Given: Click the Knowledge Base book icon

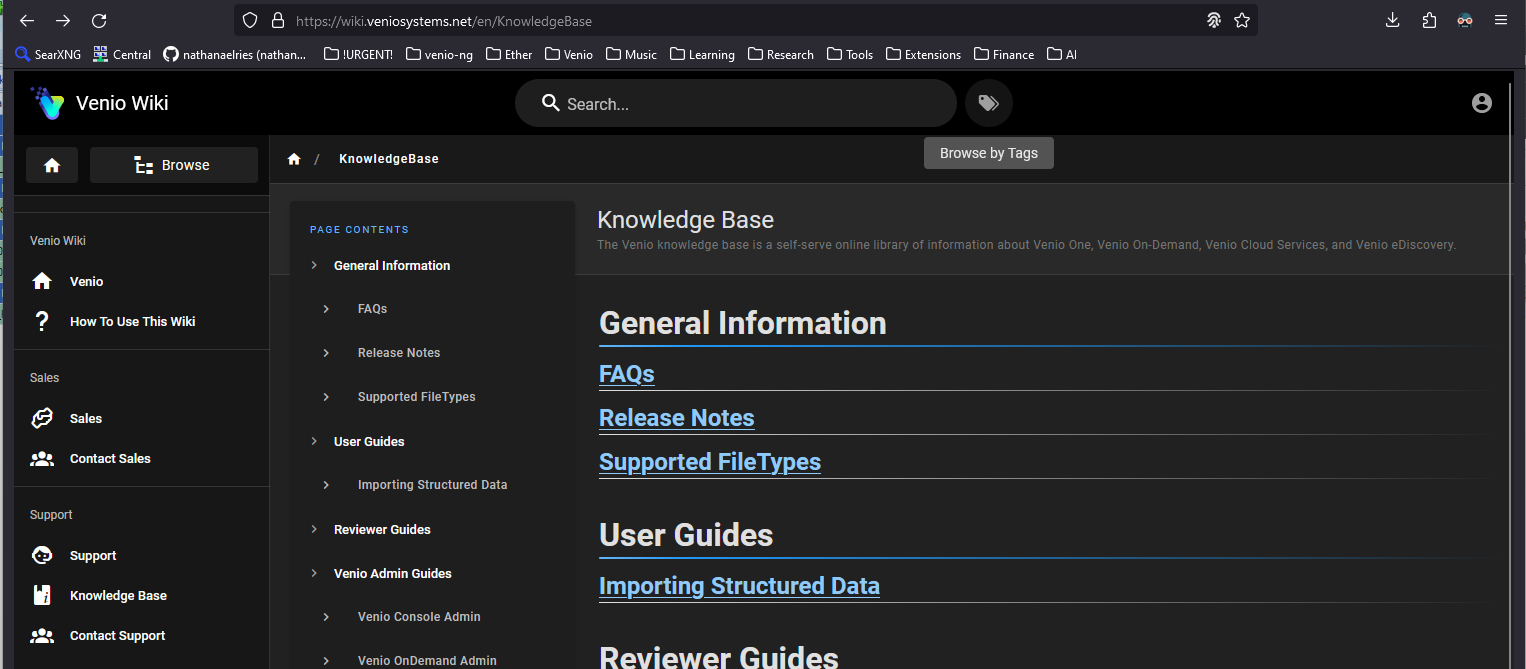Looking at the screenshot, I should pyautogui.click(x=42, y=596).
